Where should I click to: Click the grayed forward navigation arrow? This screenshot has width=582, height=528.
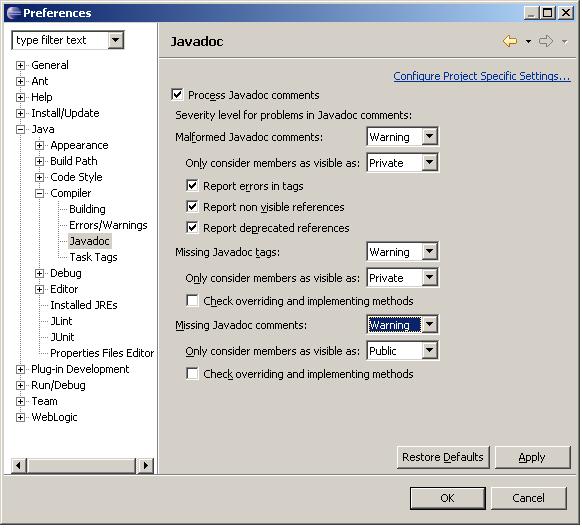(x=546, y=41)
